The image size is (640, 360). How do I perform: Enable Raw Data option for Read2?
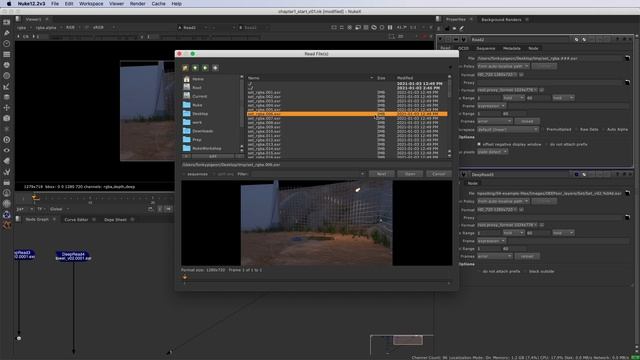576,129
